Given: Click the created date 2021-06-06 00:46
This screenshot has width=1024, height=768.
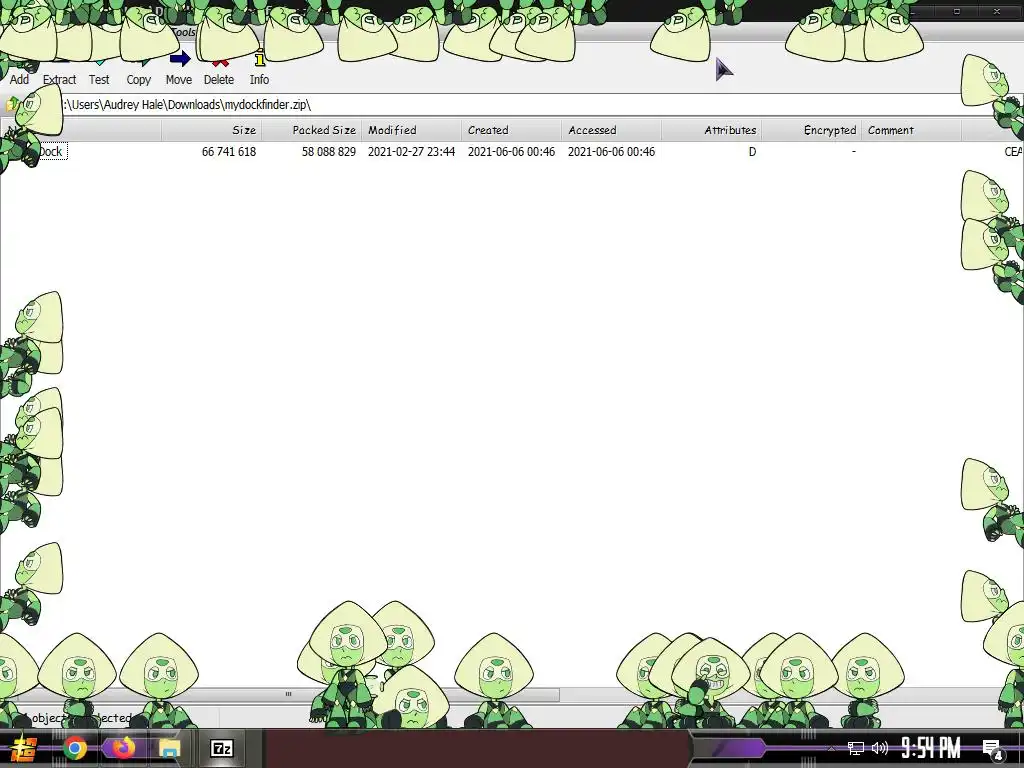Looking at the screenshot, I should (x=511, y=152).
